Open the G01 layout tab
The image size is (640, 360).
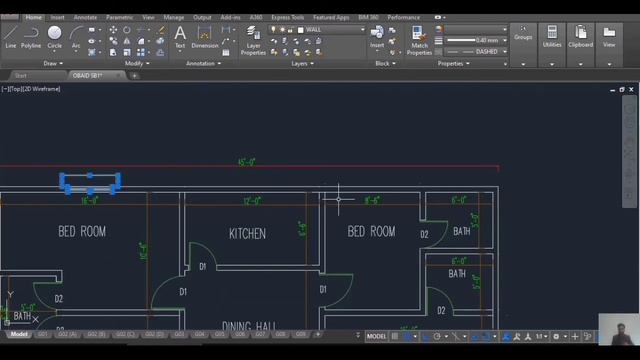pyautogui.click(x=42, y=334)
